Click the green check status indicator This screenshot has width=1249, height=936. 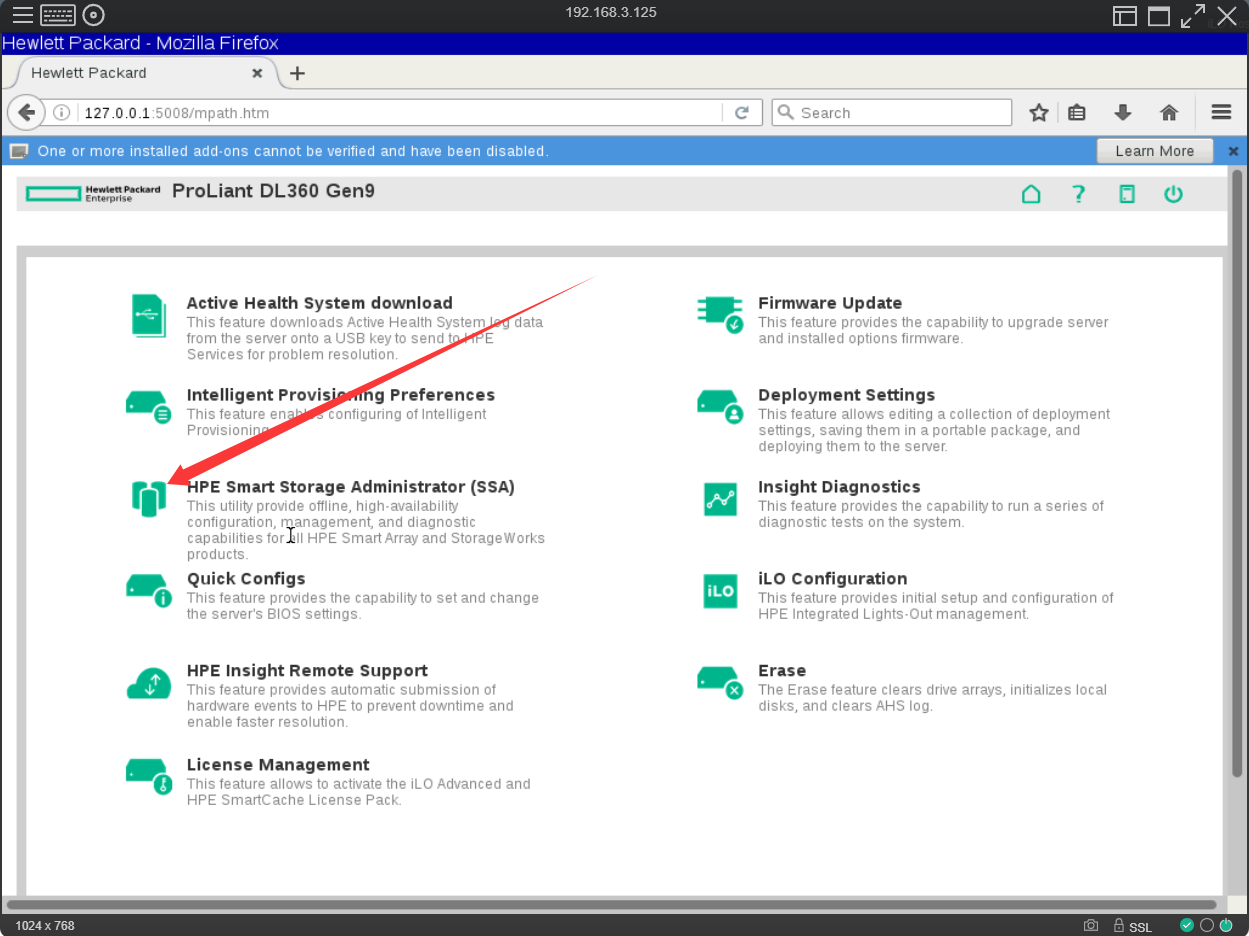click(x=1186, y=925)
